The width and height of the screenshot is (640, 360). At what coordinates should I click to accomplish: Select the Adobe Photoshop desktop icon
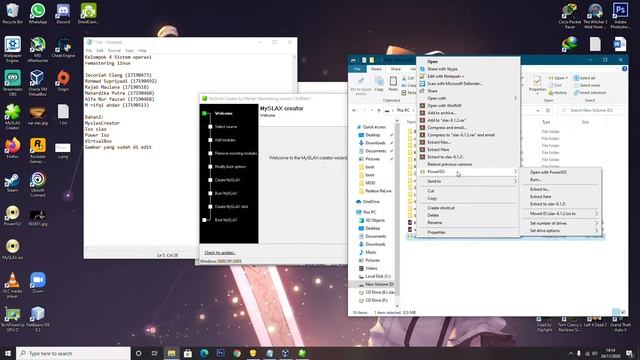(620, 16)
